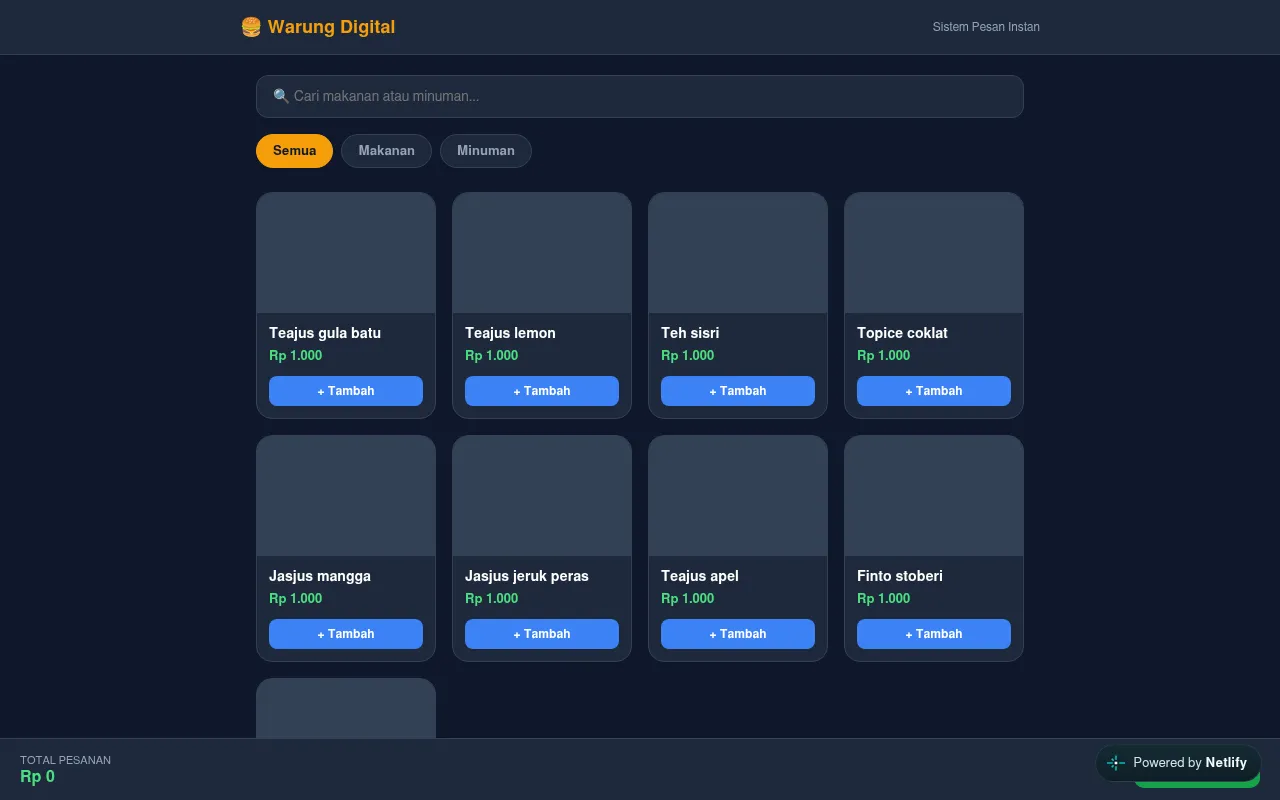Click the Finto stoberi Rp 1.000 price
This screenshot has height=800, width=1280.
884,598
